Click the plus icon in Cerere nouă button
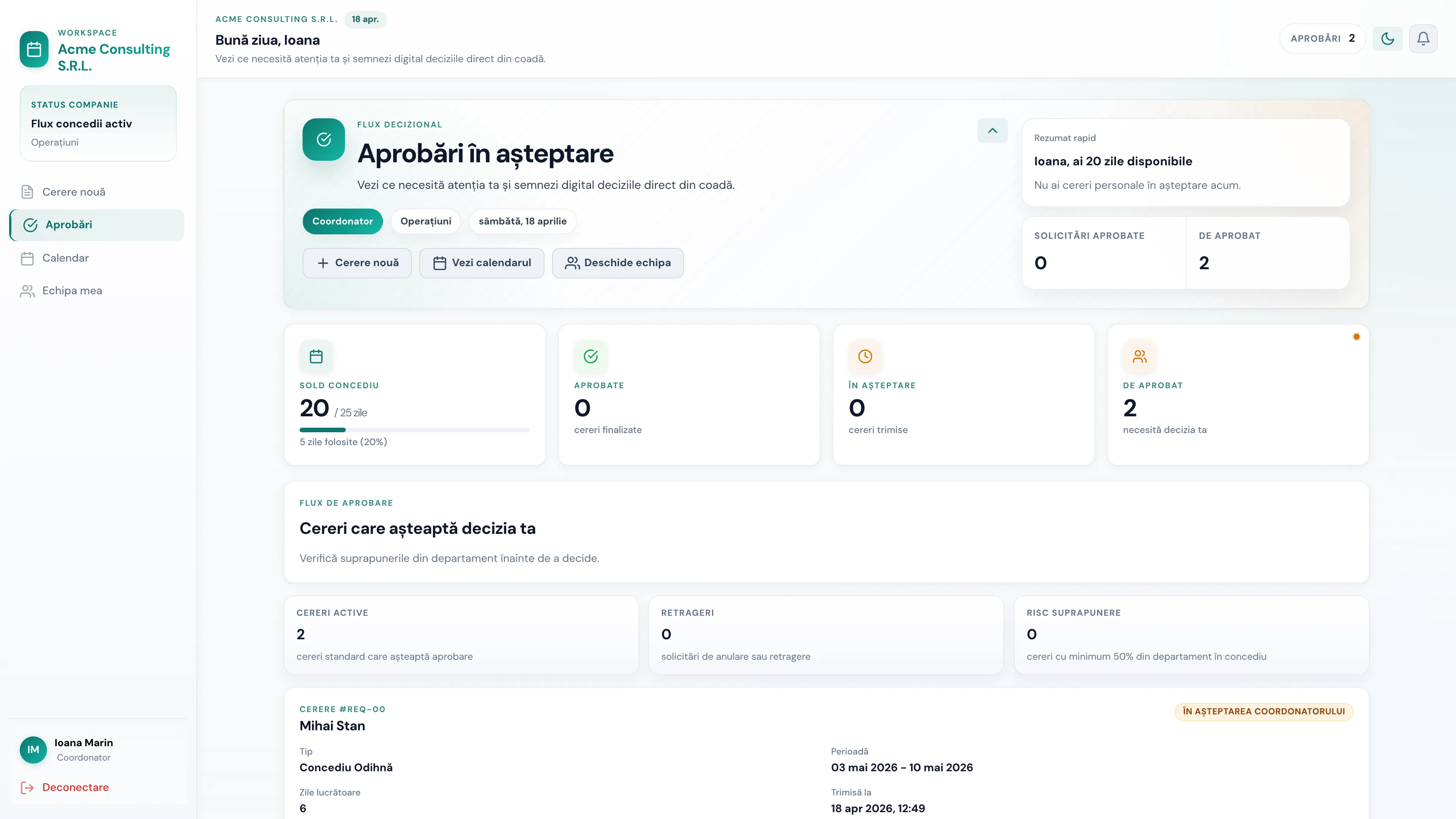 pyautogui.click(x=323, y=264)
